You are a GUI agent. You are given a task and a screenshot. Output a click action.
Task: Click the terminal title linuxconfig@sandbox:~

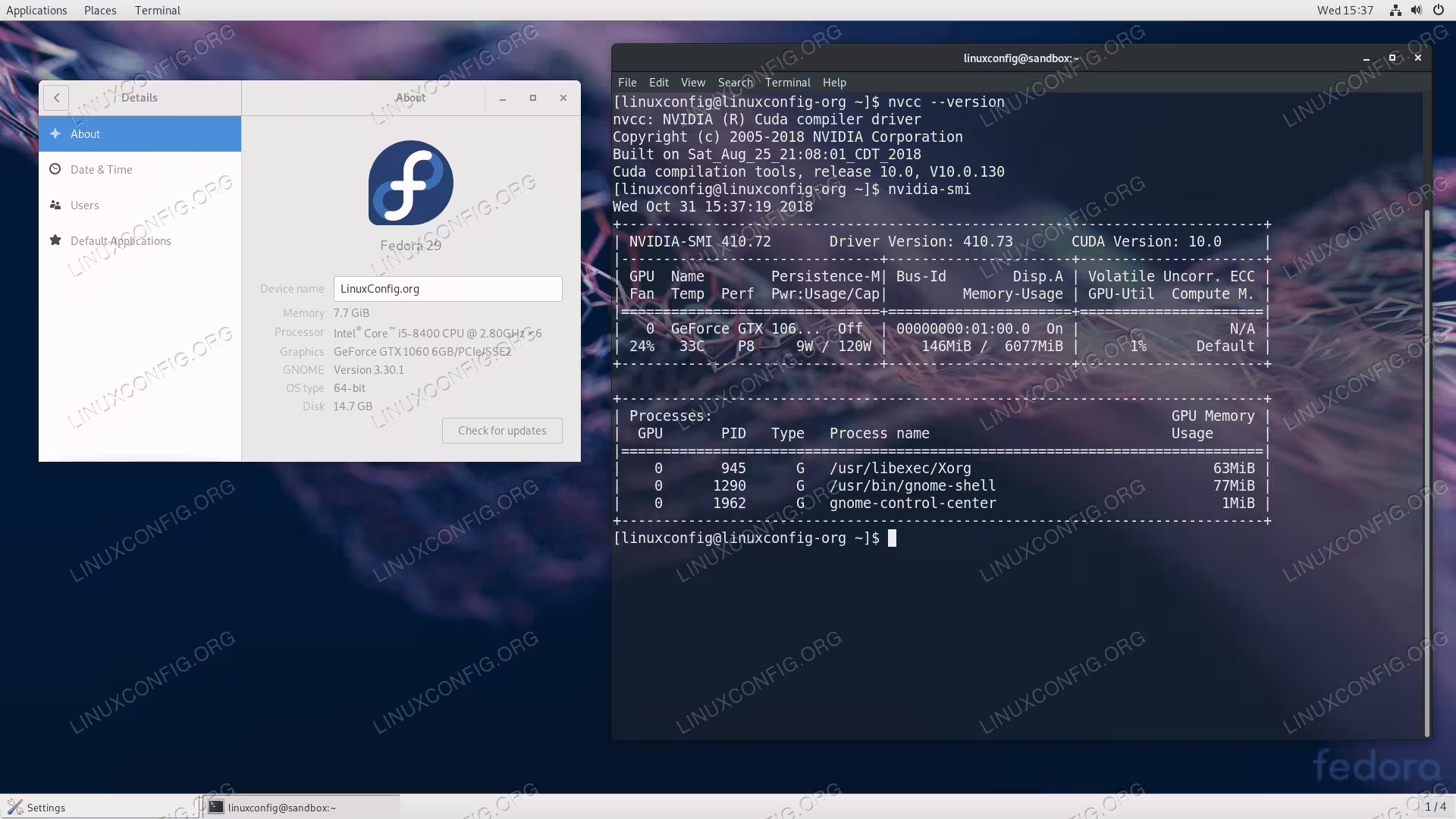pyautogui.click(x=1021, y=58)
